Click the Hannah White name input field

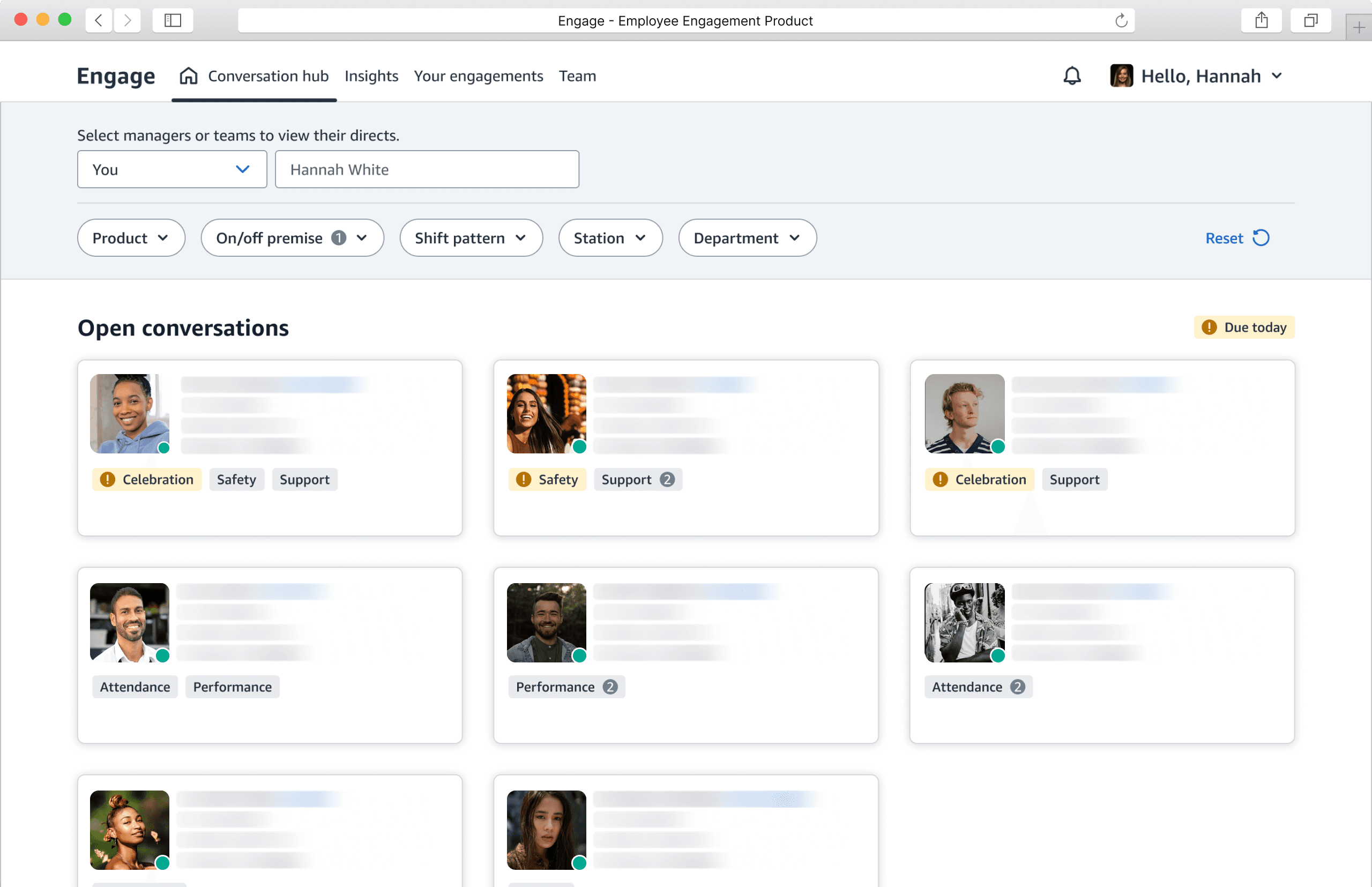click(427, 169)
